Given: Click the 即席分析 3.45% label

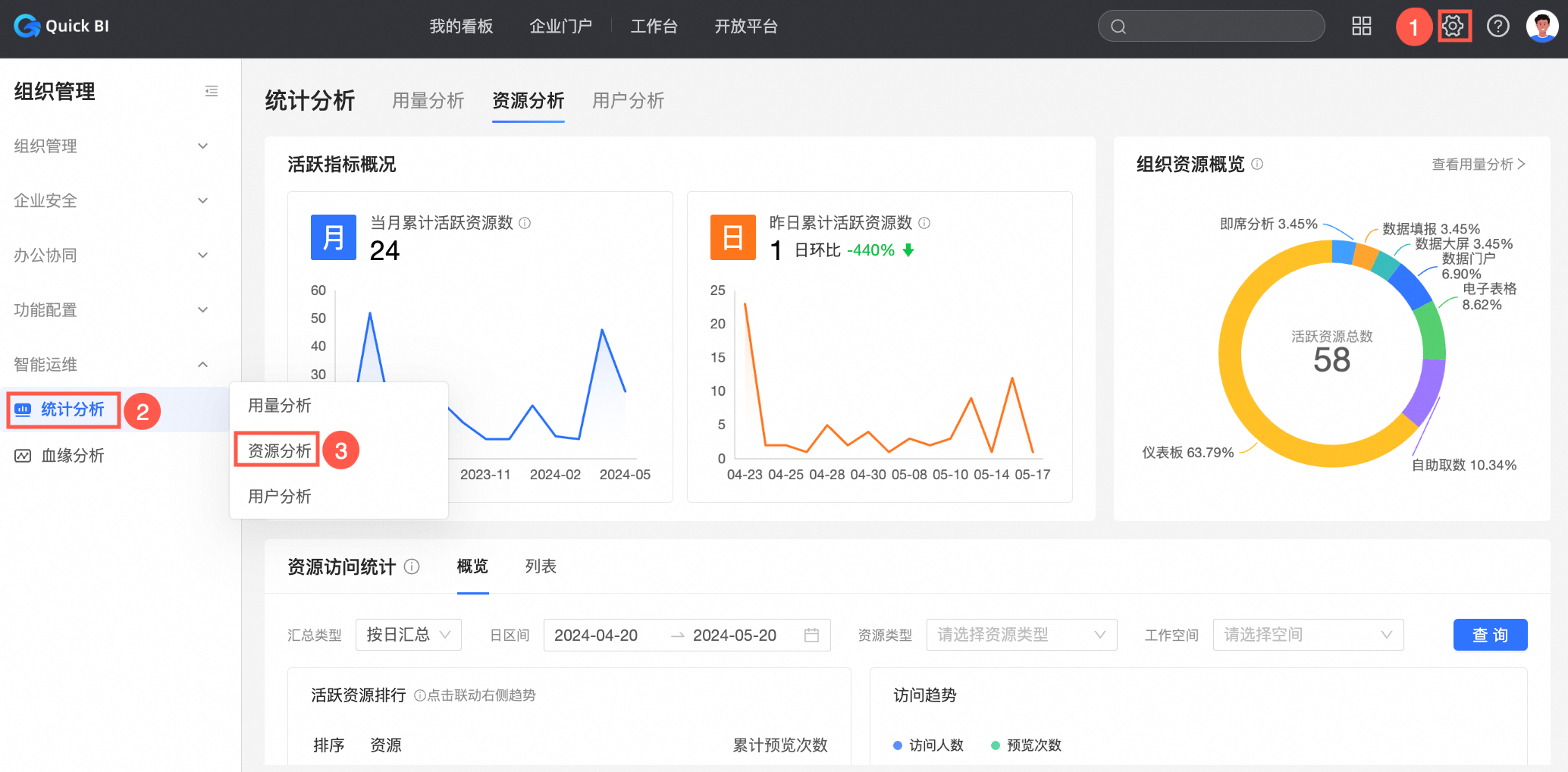Looking at the screenshot, I should 1269,224.
